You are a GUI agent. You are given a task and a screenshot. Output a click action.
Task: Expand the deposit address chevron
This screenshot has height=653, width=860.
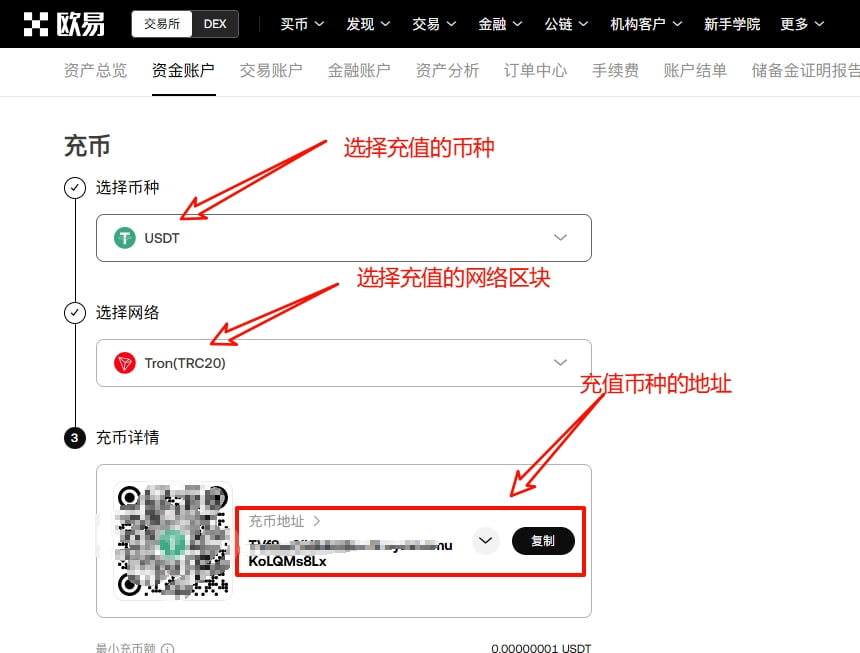coord(485,541)
